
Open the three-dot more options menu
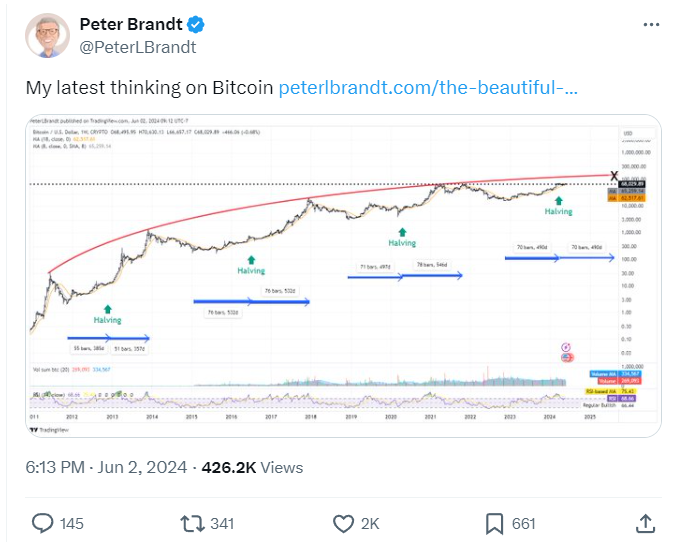651,25
